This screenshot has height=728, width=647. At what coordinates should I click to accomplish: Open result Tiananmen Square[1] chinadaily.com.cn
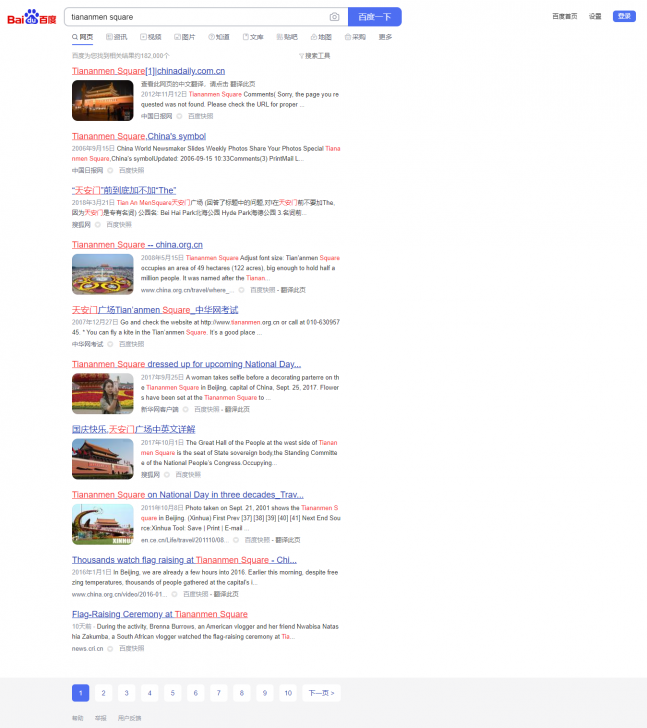149,71
